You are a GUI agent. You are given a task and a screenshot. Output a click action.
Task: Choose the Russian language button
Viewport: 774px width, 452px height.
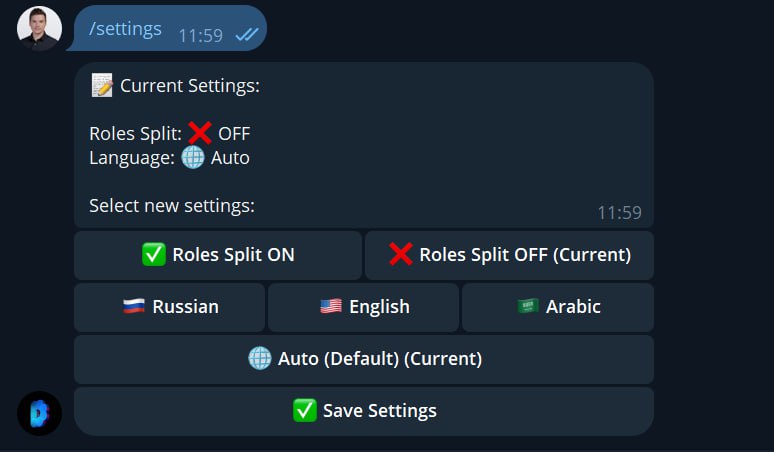pos(169,307)
